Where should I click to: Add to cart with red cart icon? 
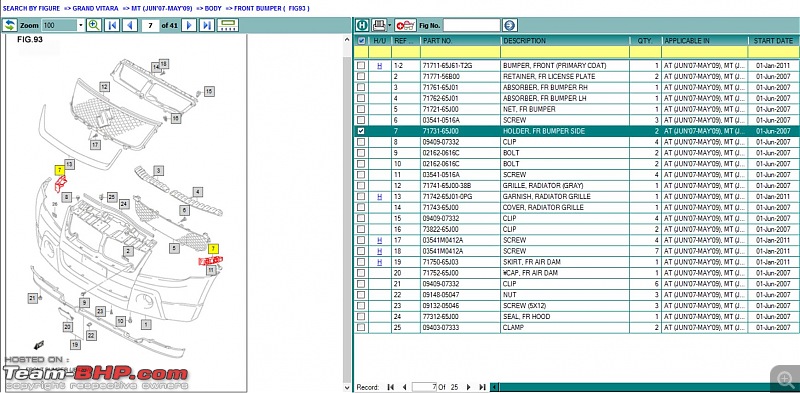[x=405, y=25]
